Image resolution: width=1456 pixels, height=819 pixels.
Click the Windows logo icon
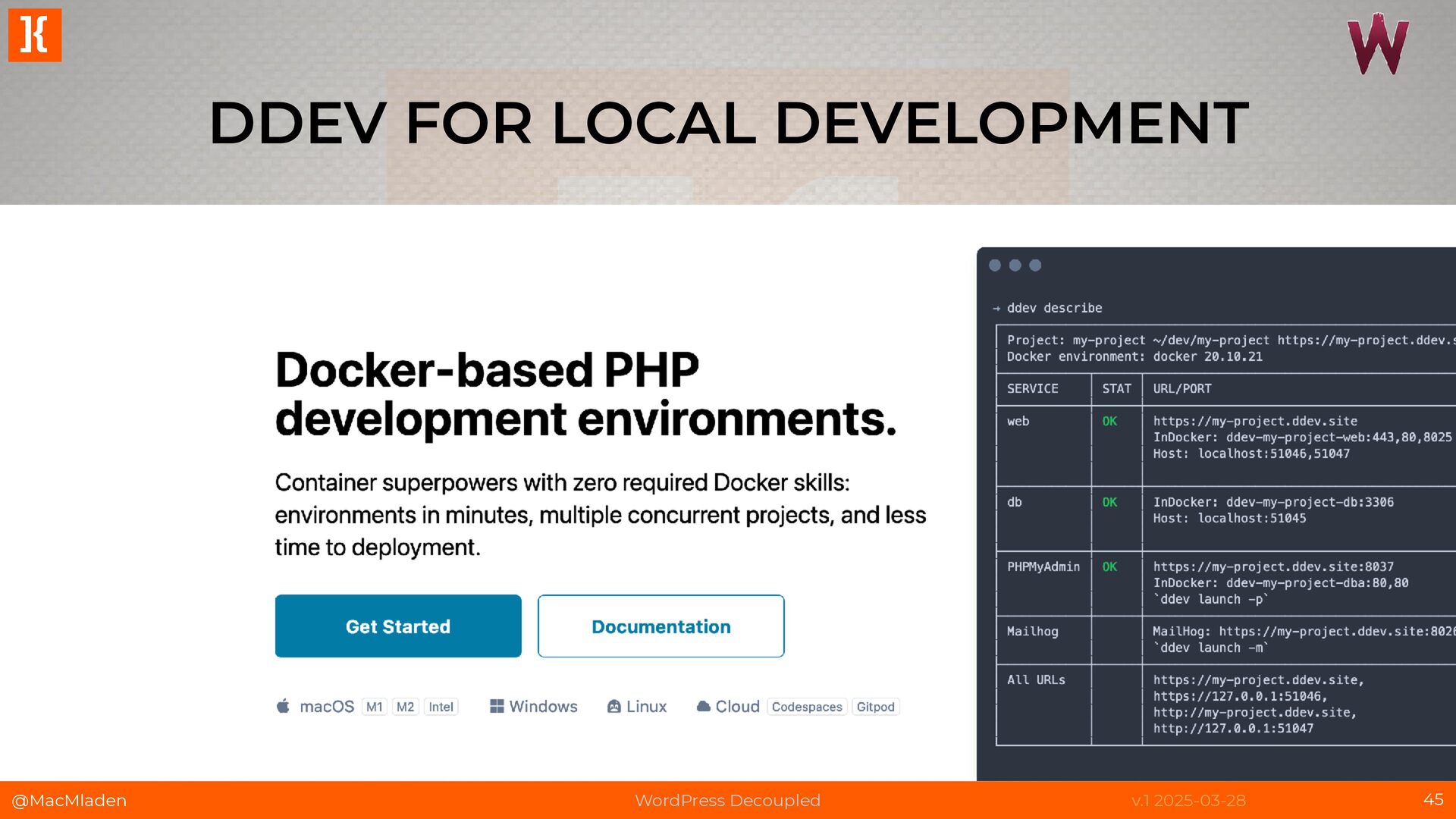point(497,706)
